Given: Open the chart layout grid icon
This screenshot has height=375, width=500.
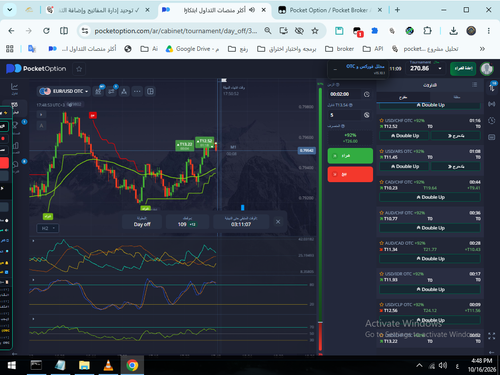Looking at the screenshot, I should click(150, 91).
